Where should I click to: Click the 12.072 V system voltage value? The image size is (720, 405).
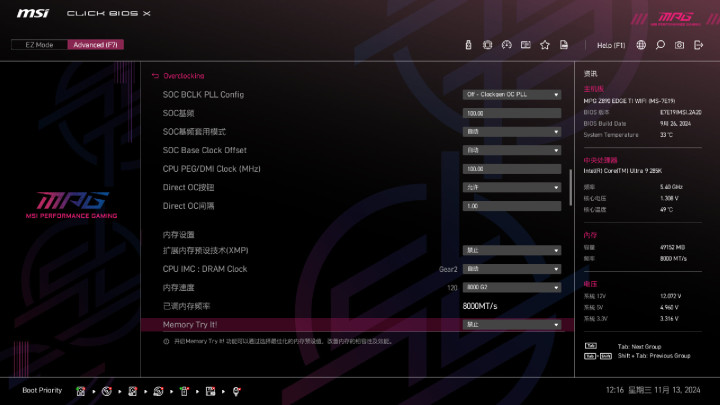(670, 296)
